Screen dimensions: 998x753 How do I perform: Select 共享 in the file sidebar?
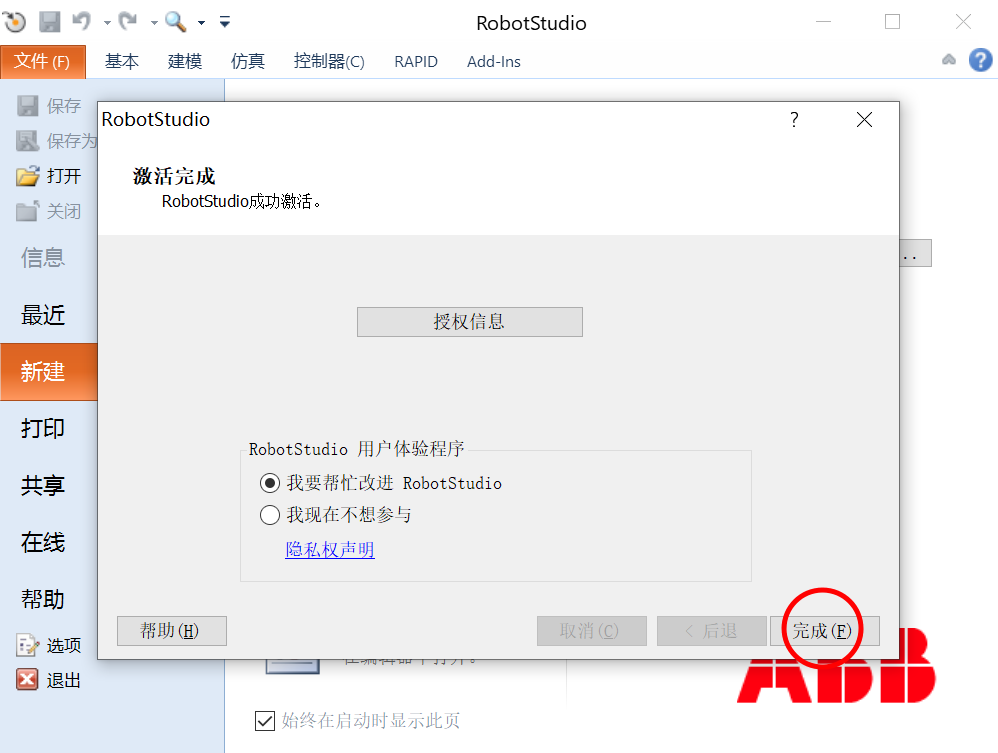[x=43, y=486]
